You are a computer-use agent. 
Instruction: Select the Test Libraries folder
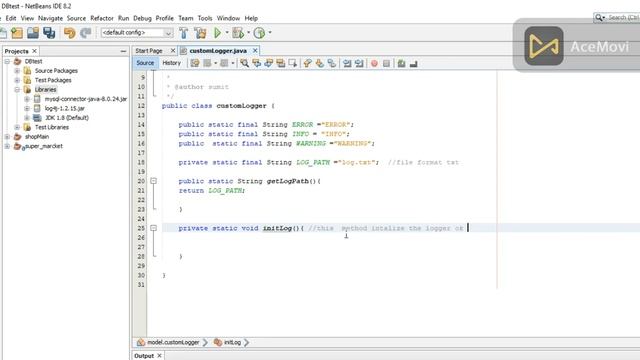52,127
